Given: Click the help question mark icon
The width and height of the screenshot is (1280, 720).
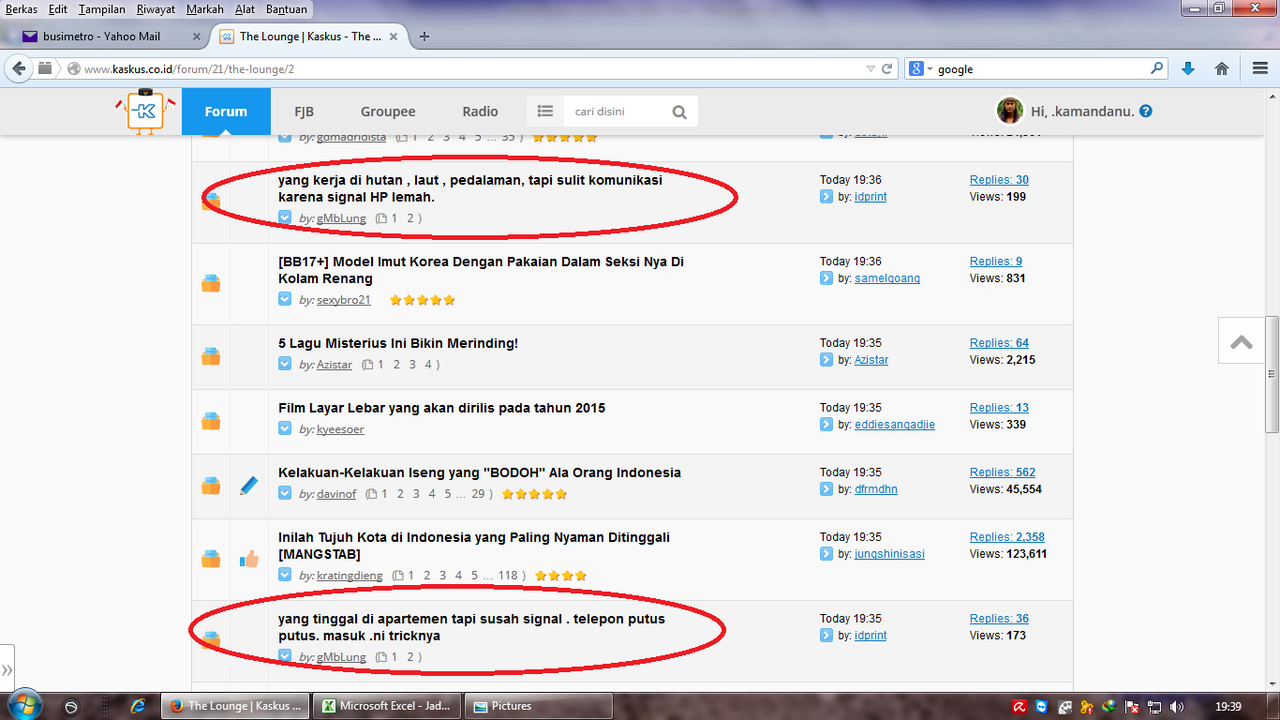Looking at the screenshot, I should coord(1146,112).
